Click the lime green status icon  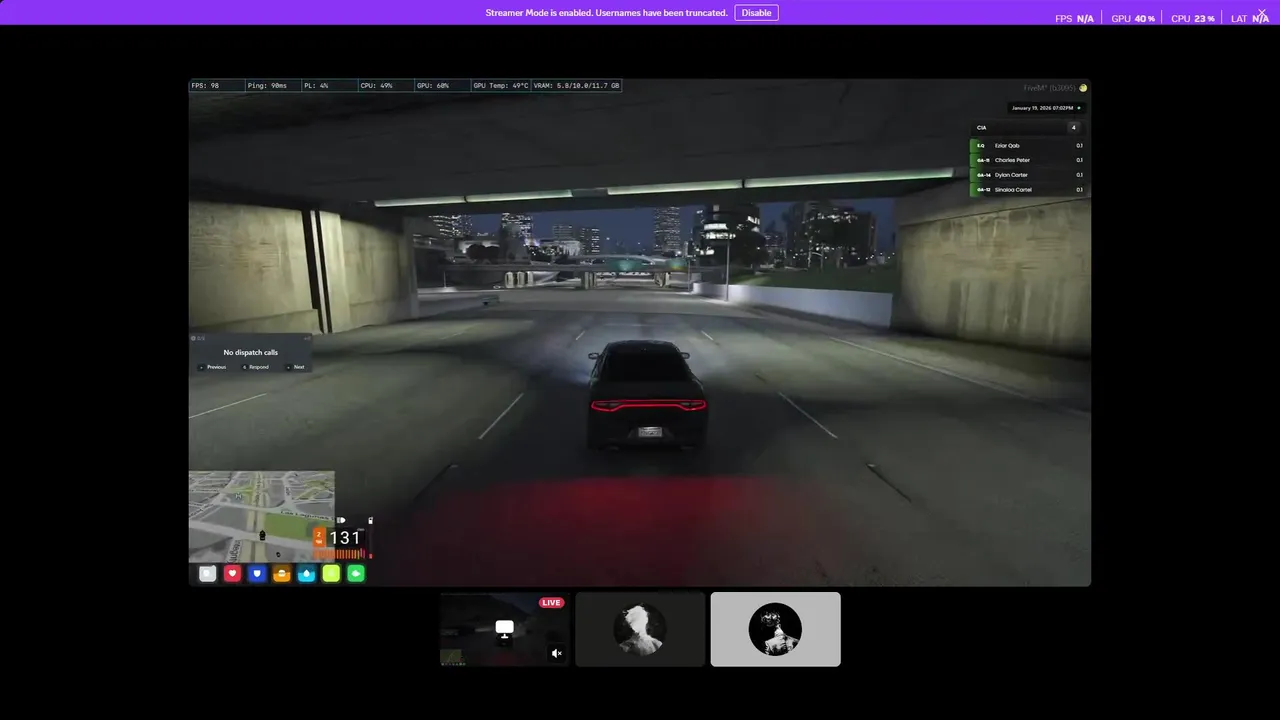click(331, 574)
